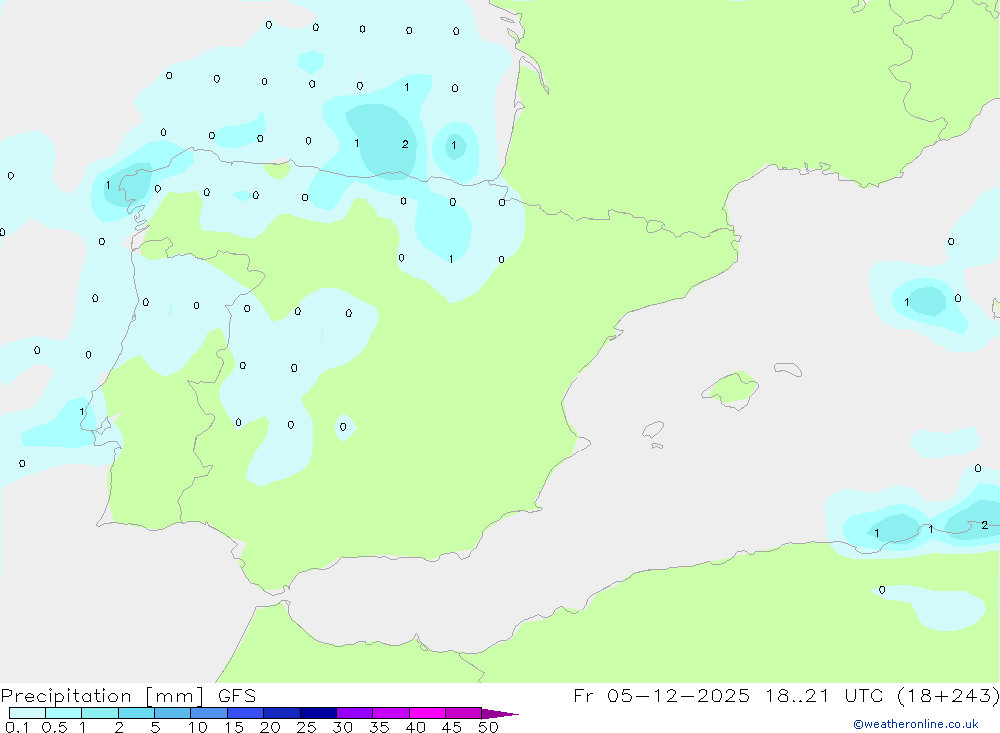The image size is (1000, 733).
Task: Select the 30–35 mm violet legend swatch
Action: tap(355, 713)
